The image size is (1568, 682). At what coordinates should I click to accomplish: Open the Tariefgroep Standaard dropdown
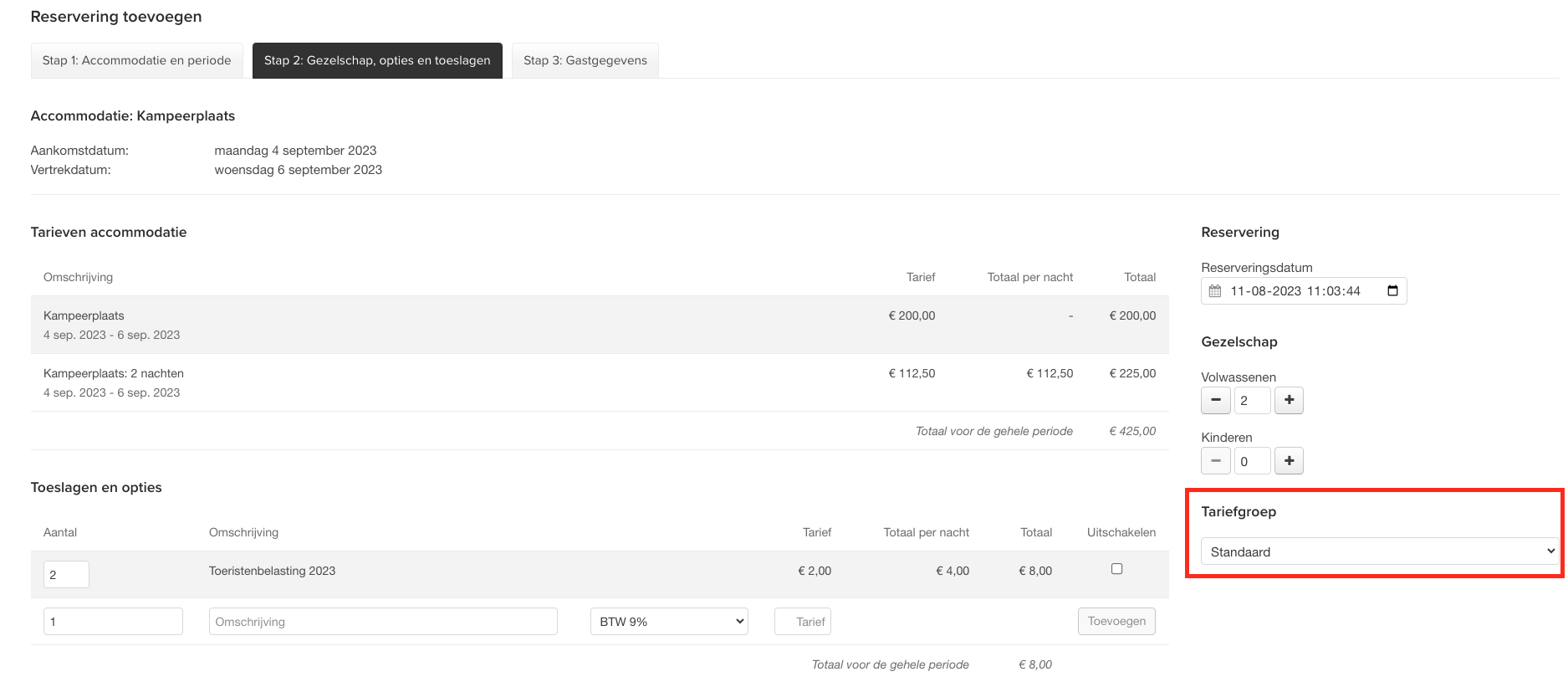pyautogui.click(x=1379, y=551)
